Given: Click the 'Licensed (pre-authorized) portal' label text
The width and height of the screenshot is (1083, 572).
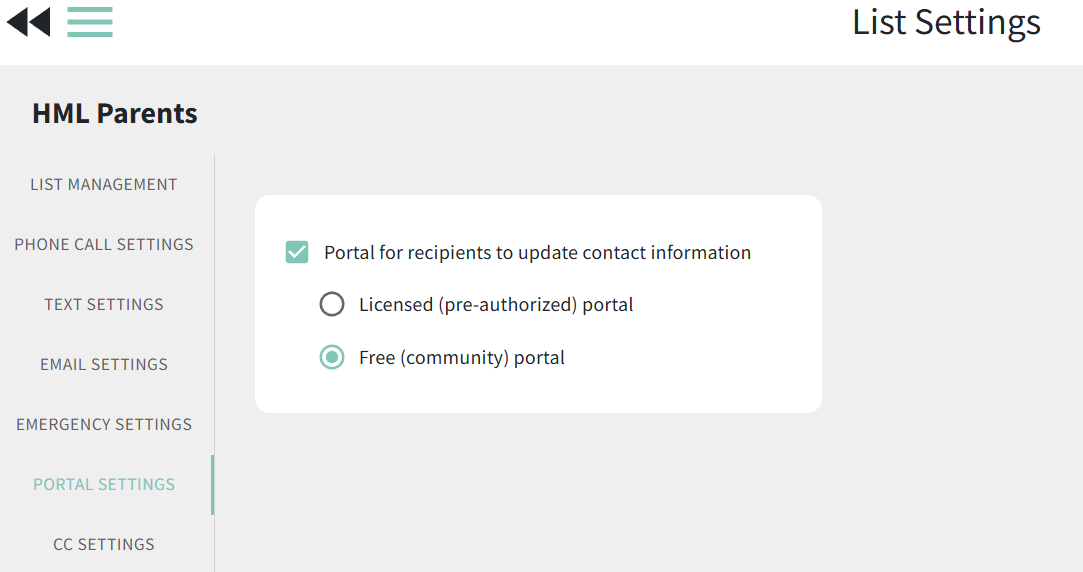Looking at the screenshot, I should 496,305.
